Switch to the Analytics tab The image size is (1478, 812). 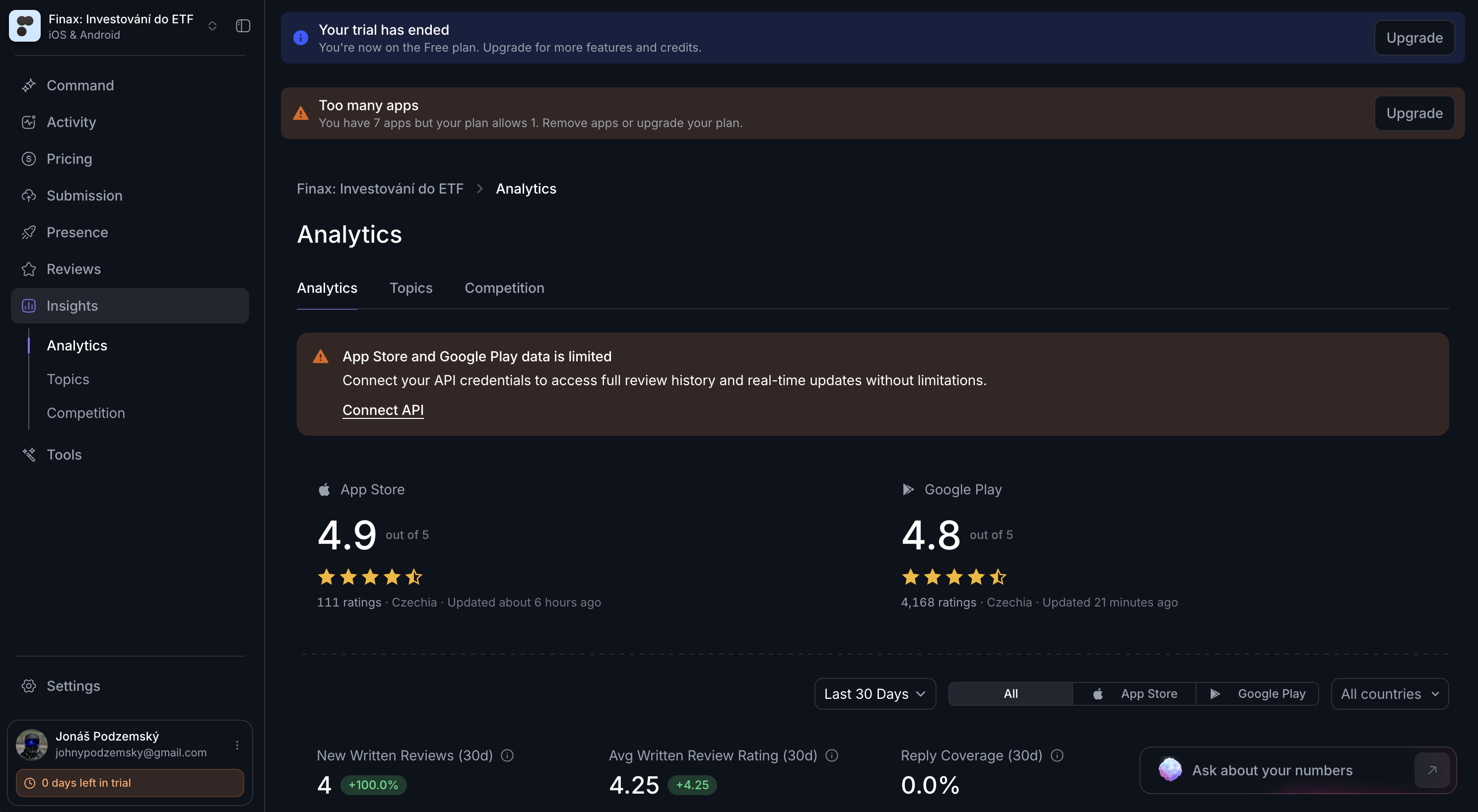click(x=327, y=288)
